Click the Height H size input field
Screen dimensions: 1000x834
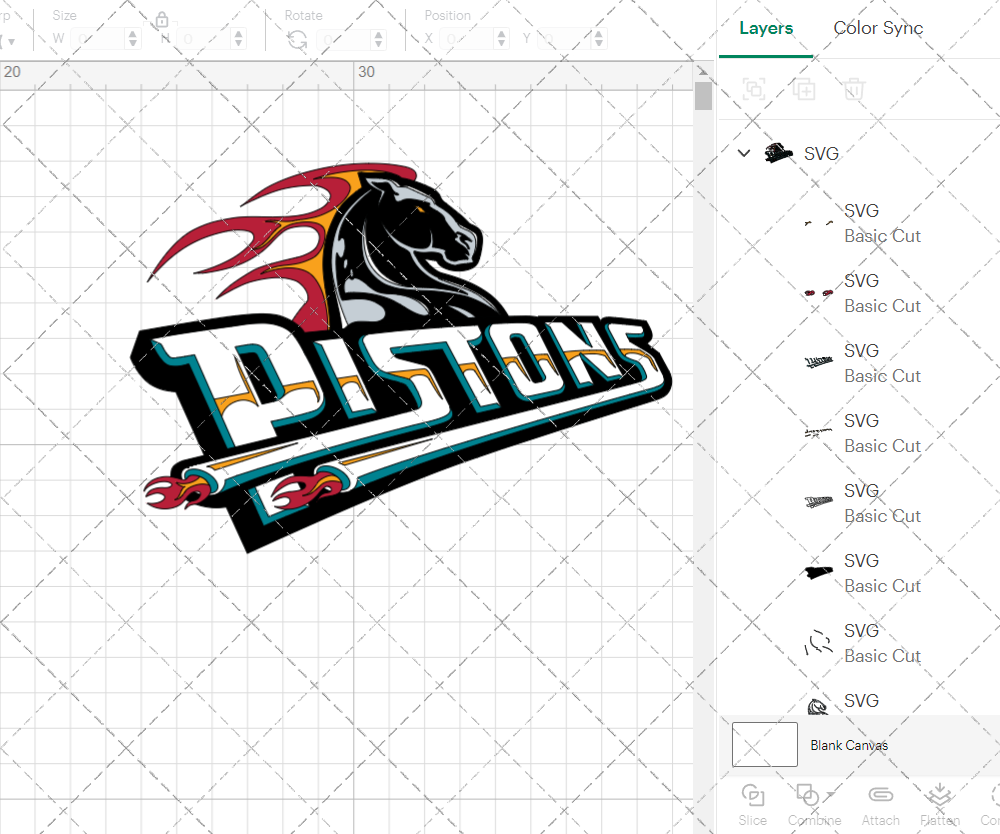(204, 39)
